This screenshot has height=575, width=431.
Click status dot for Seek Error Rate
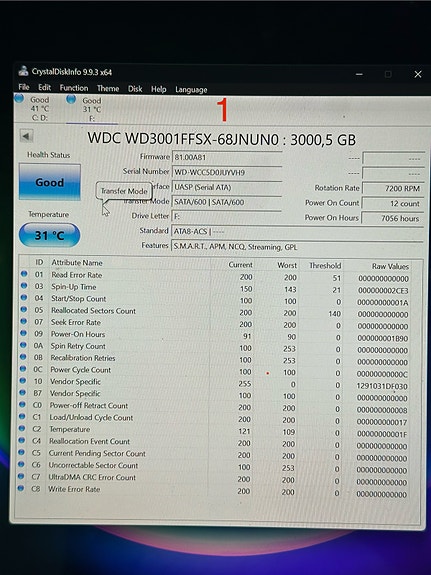point(23,321)
